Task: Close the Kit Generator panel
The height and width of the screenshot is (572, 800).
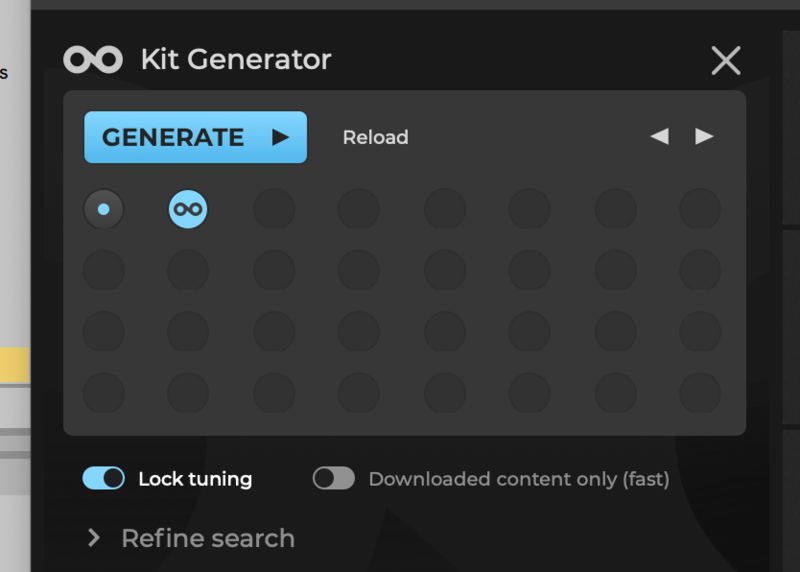Action: pyautogui.click(x=726, y=61)
